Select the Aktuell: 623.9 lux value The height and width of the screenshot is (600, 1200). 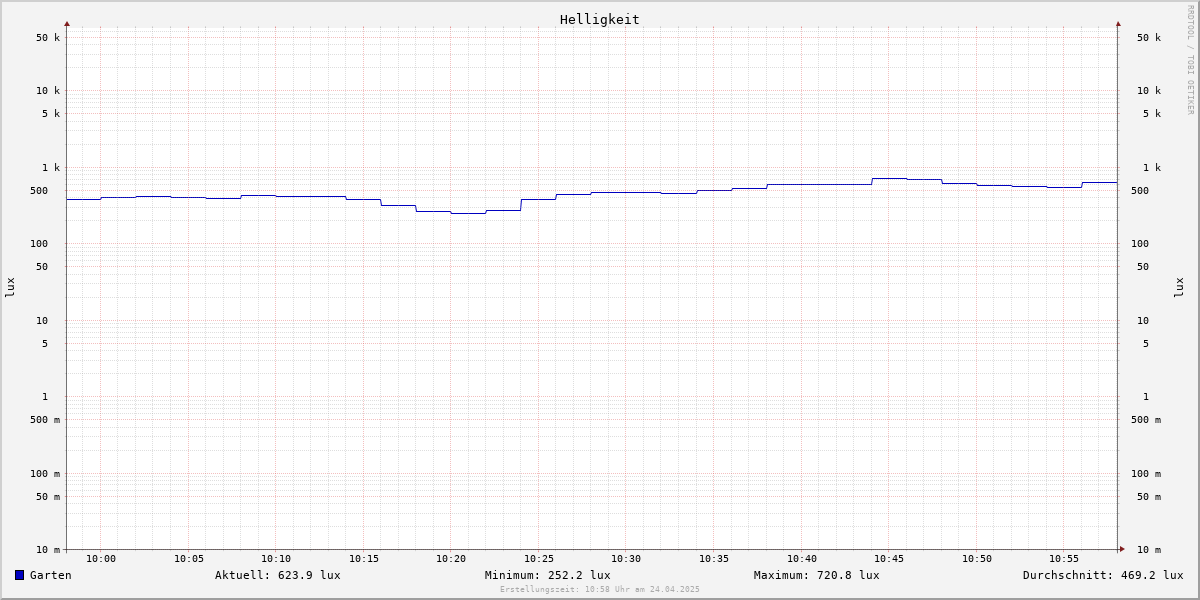(x=278, y=575)
